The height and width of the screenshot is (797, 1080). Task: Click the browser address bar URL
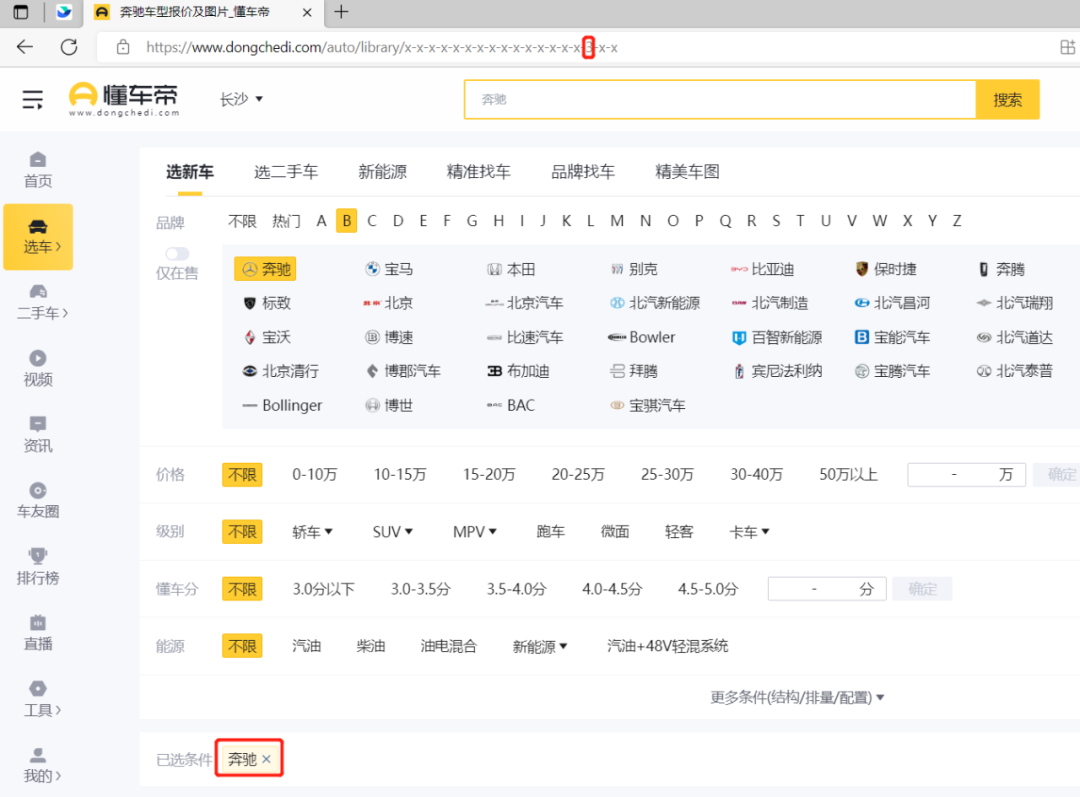(382, 48)
